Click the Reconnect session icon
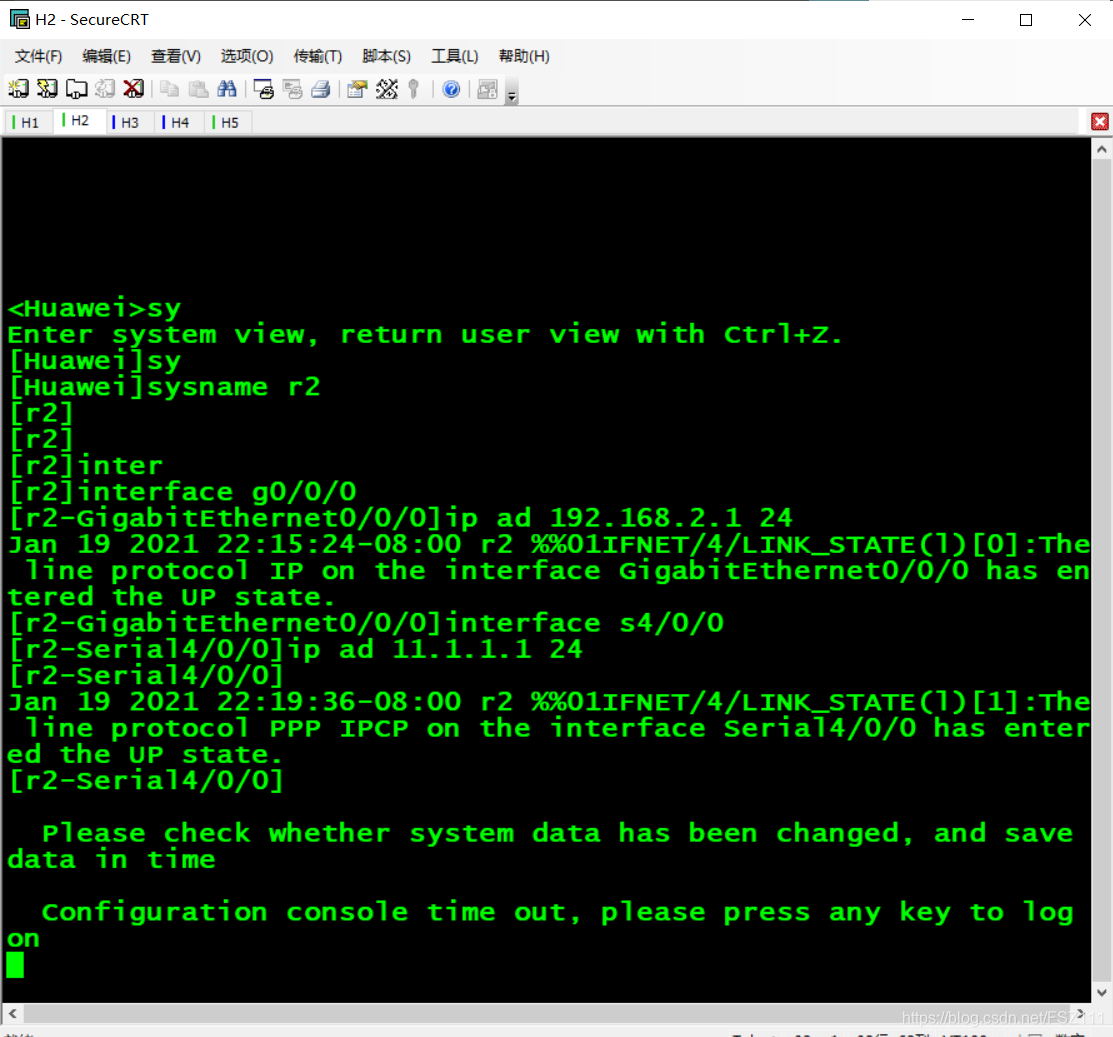 105,89
